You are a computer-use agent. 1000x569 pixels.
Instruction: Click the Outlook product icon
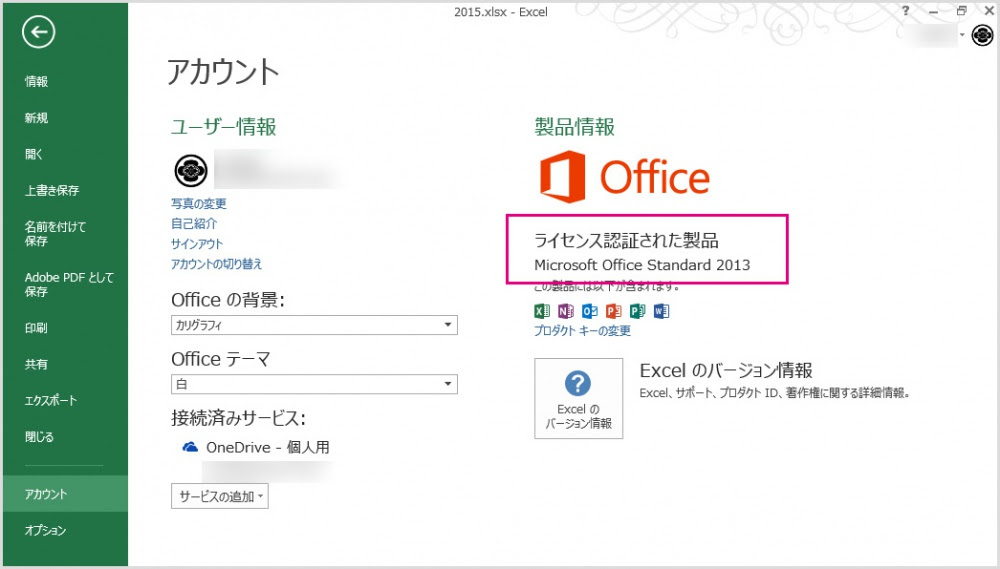point(589,311)
